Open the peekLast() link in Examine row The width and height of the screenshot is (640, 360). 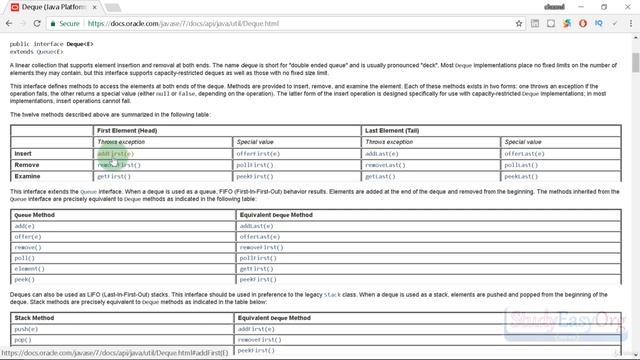pyautogui.click(x=521, y=177)
